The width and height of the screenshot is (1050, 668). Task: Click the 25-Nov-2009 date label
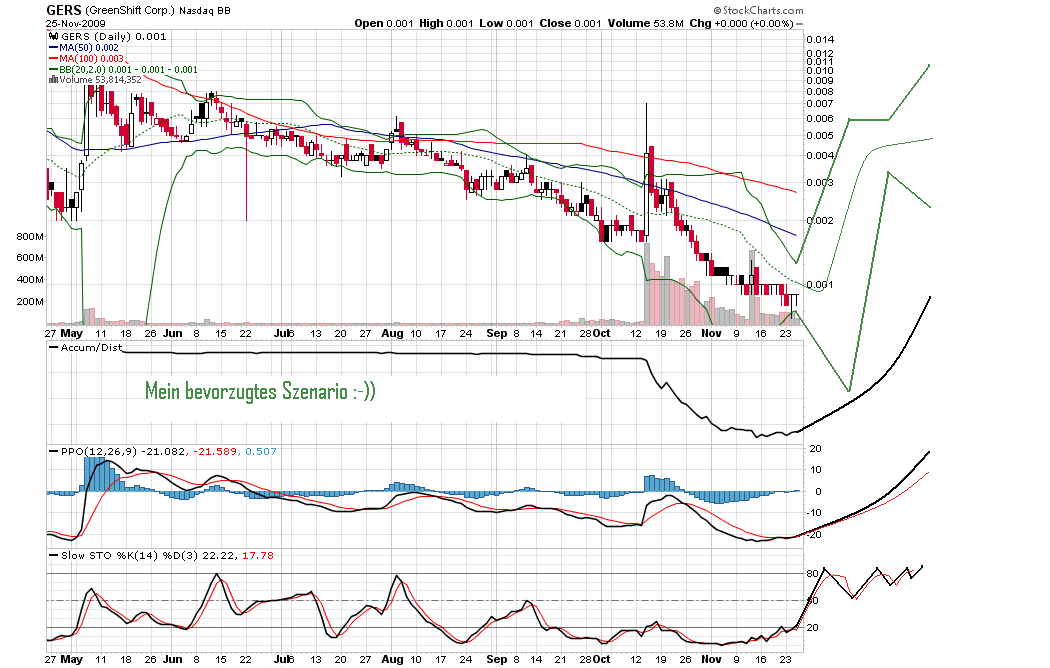[x=76, y=23]
